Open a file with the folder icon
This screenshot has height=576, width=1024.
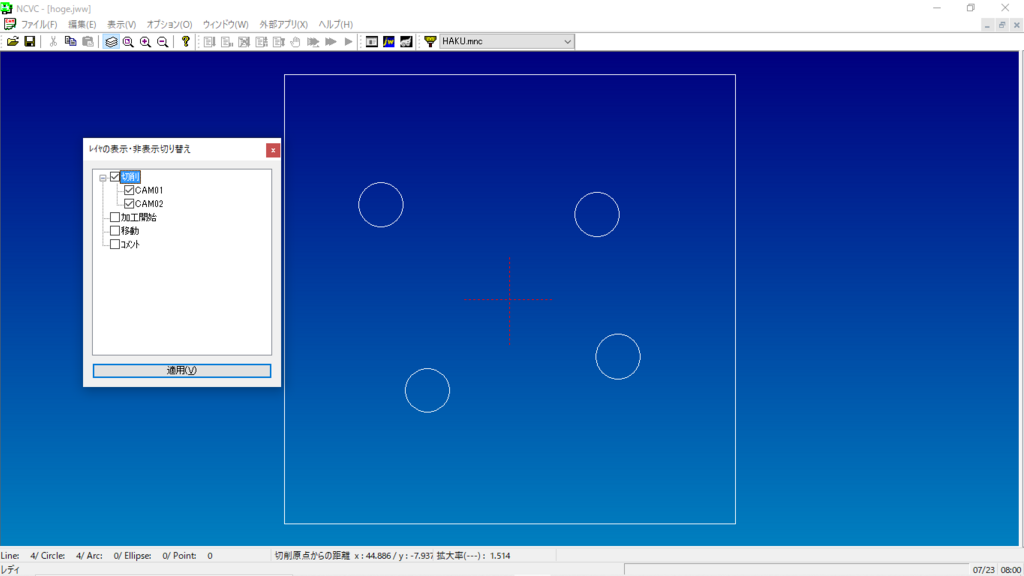[12, 41]
